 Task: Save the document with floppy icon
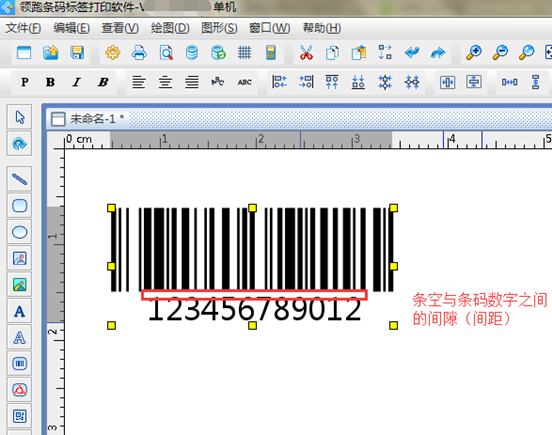pyautogui.click(x=77, y=53)
